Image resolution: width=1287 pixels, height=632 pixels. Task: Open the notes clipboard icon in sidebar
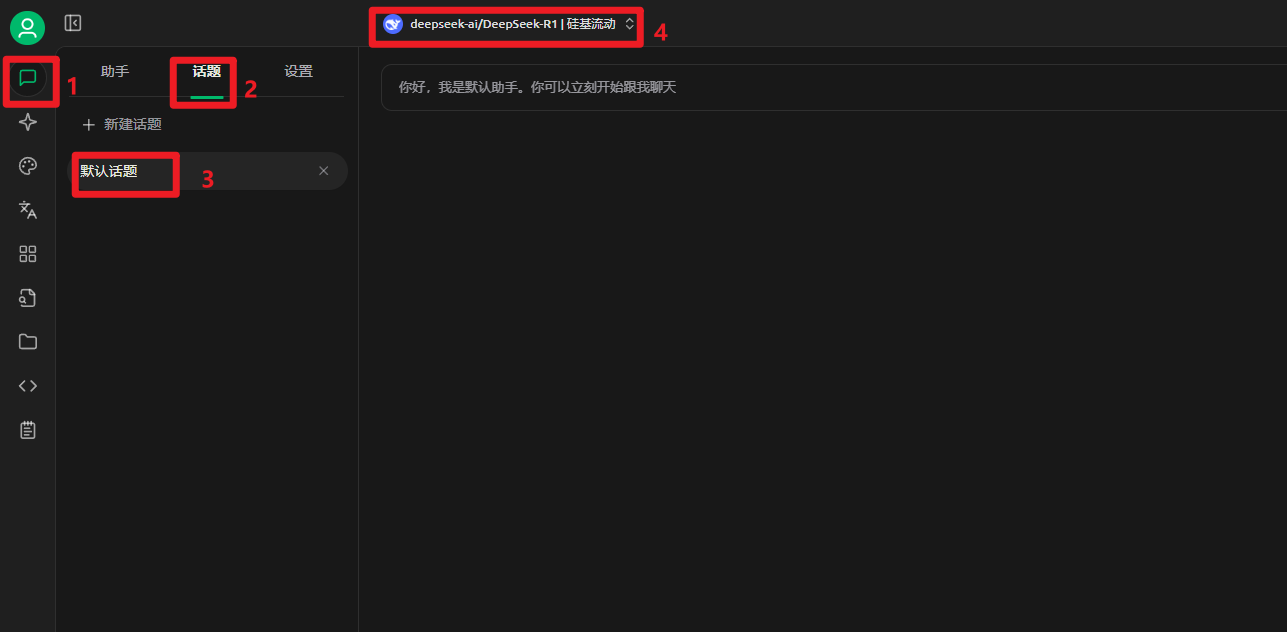tap(28, 430)
